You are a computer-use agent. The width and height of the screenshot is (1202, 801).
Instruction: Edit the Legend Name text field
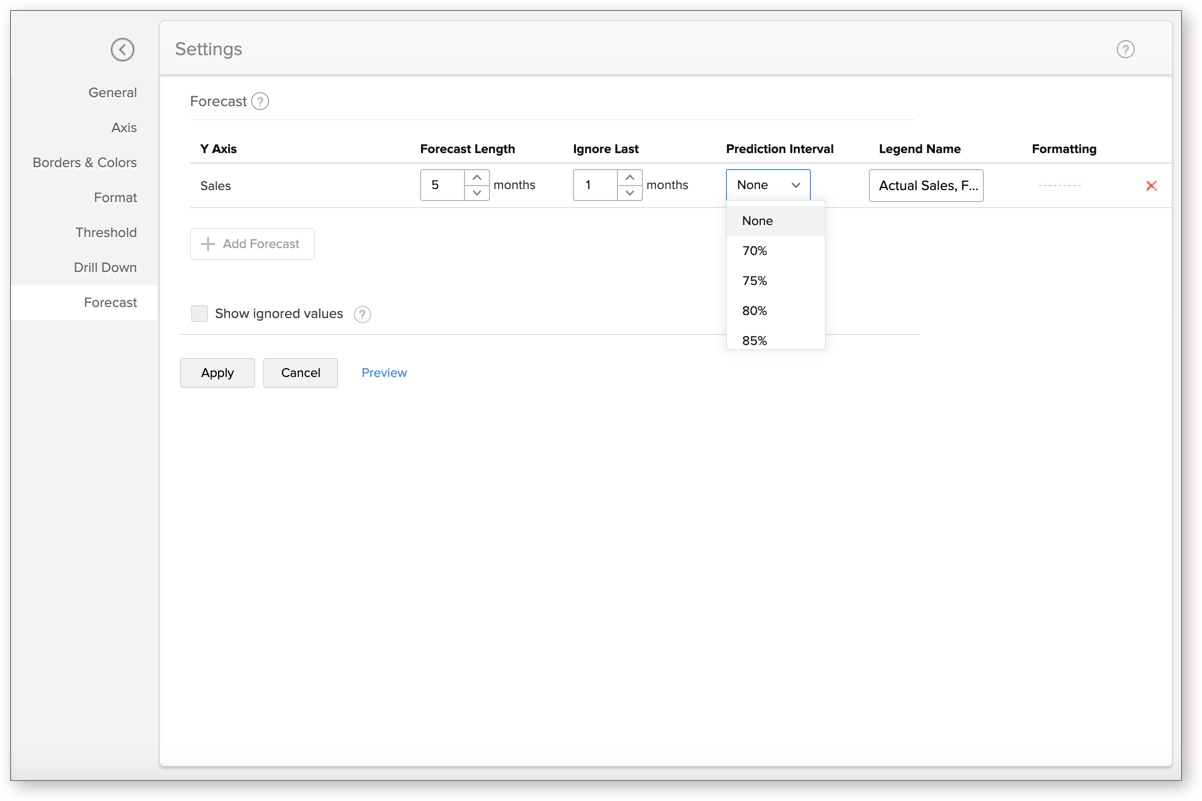click(926, 186)
